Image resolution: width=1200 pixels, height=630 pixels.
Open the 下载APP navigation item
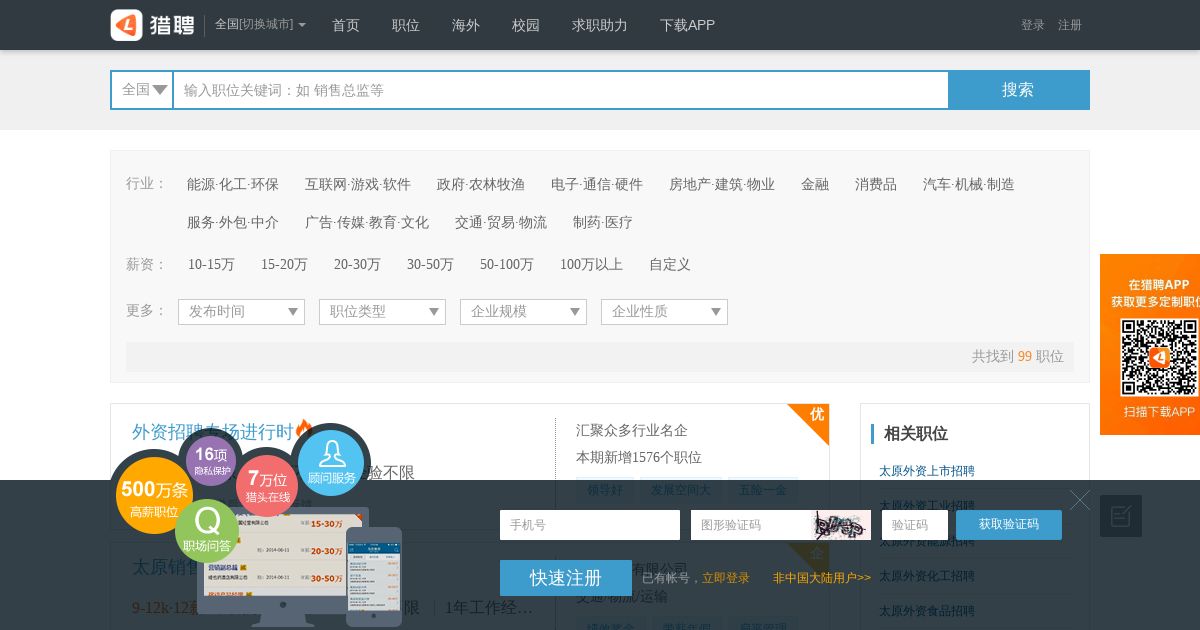point(687,25)
